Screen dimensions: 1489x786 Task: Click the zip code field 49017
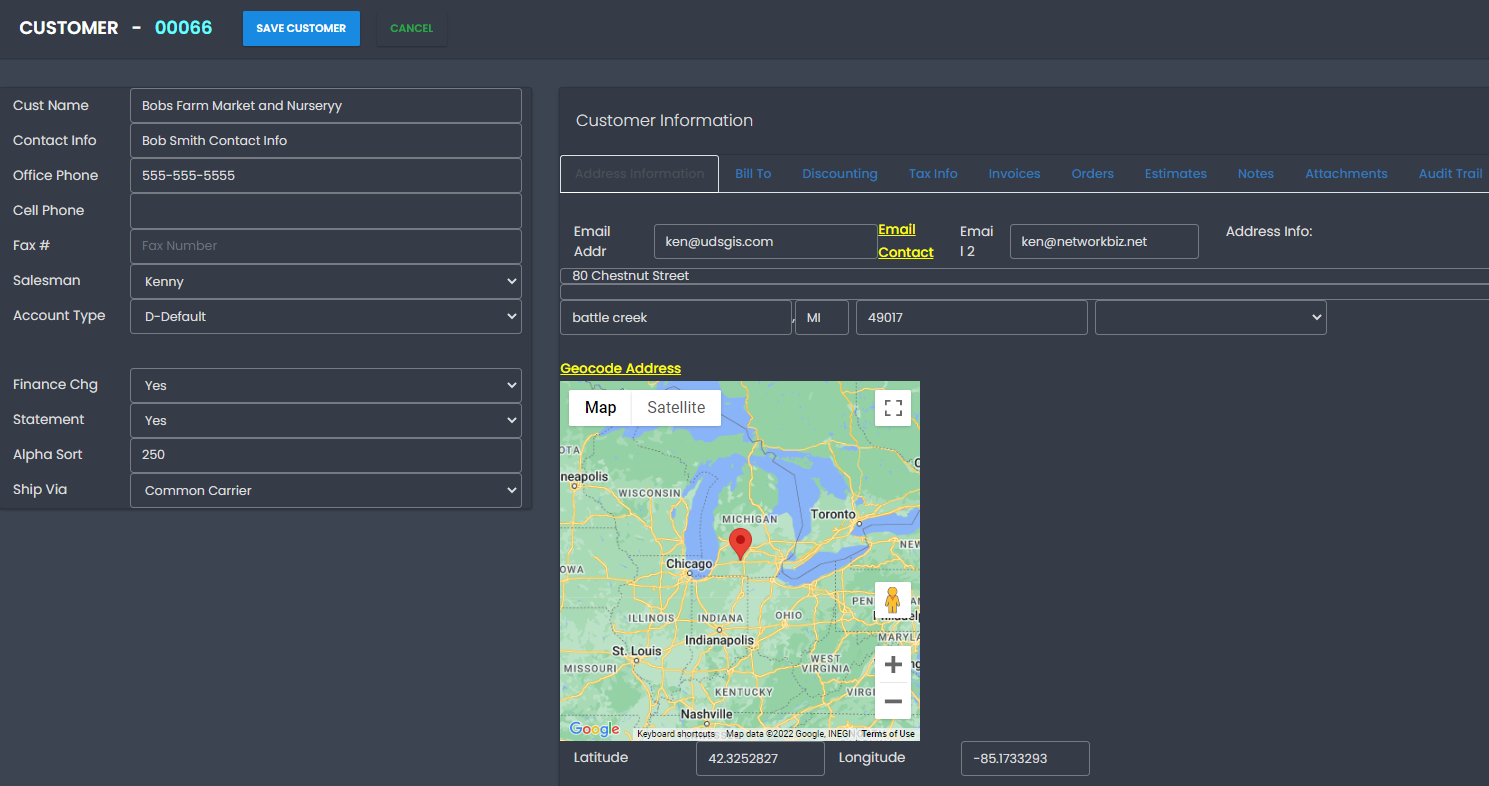coord(971,317)
